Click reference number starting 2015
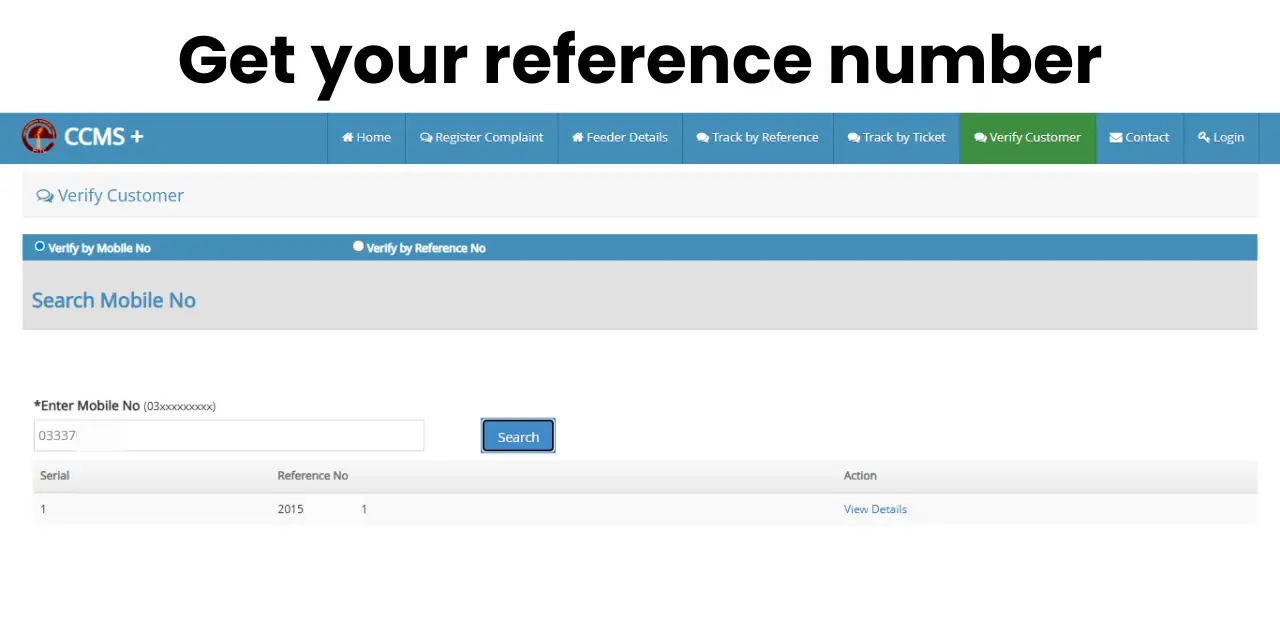 322,509
